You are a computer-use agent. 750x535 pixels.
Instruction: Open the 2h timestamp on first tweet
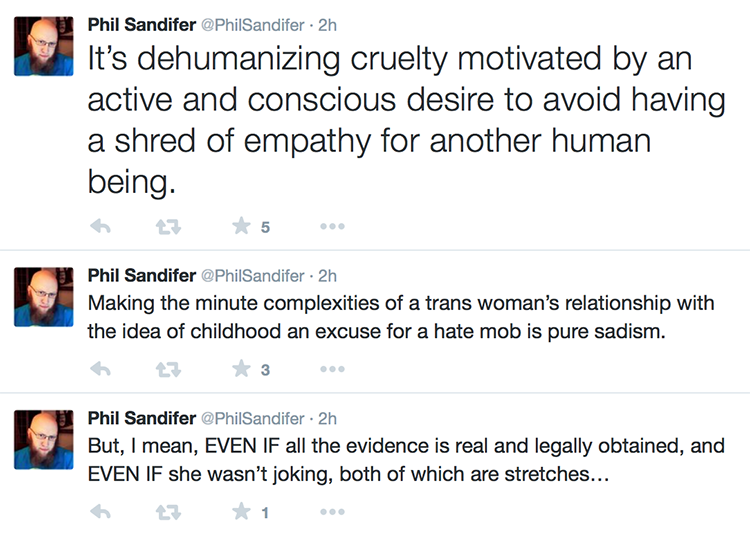(328, 25)
